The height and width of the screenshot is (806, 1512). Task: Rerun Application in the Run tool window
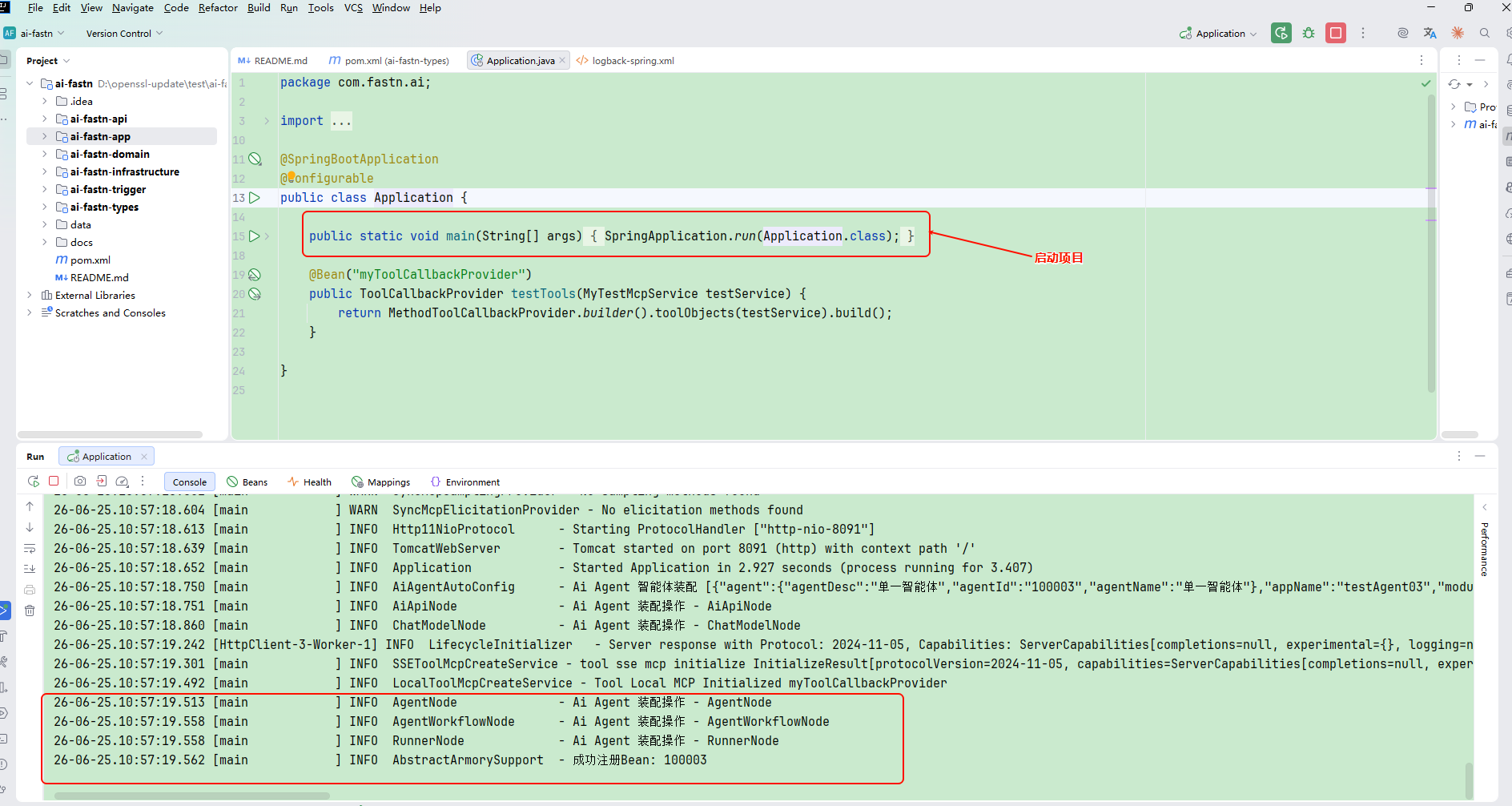[x=33, y=482]
